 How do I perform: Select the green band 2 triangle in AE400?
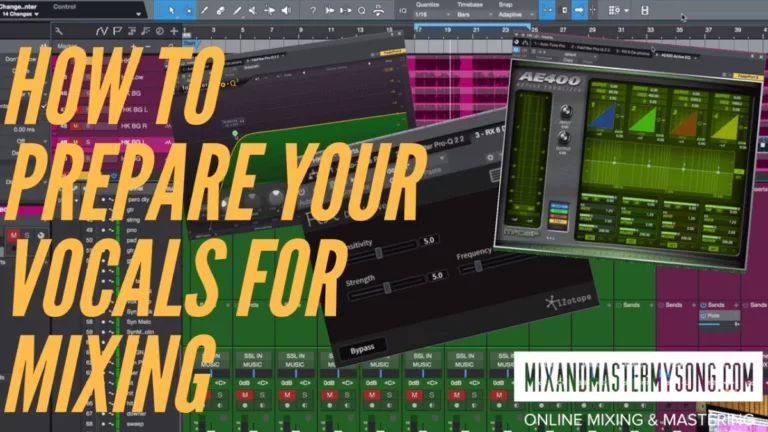[x=644, y=120]
